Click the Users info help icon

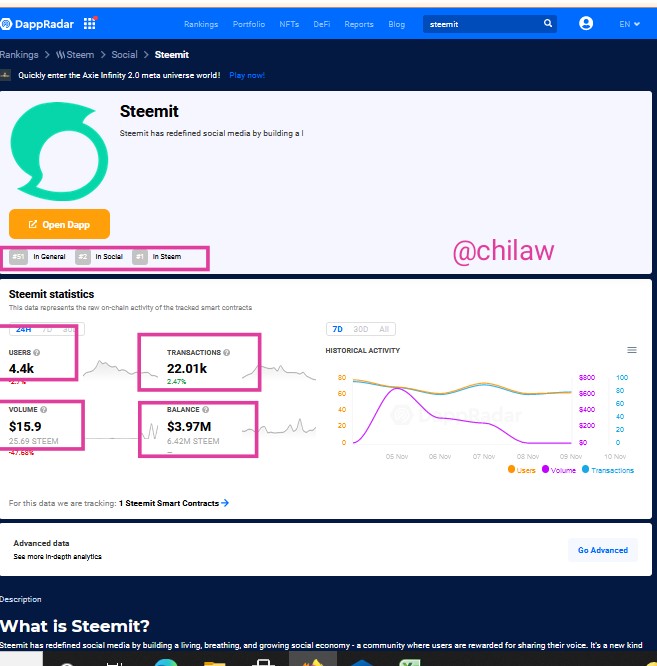[x=37, y=353]
